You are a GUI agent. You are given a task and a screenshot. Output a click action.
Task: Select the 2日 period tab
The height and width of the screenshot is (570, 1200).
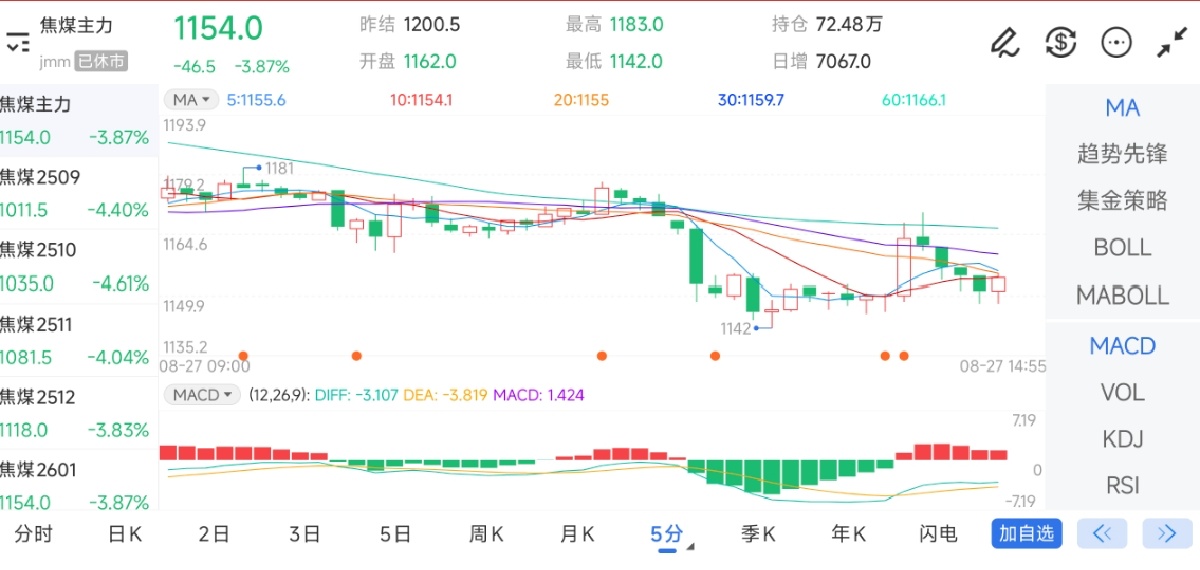click(x=214, y=534)
